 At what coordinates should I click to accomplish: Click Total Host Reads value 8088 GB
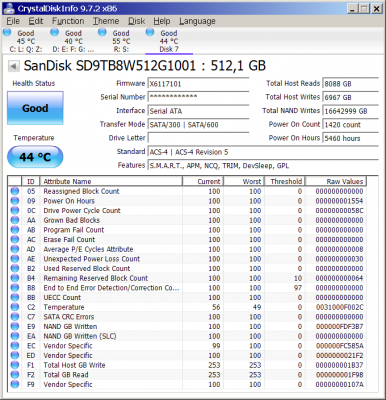[x=351, y=84]
